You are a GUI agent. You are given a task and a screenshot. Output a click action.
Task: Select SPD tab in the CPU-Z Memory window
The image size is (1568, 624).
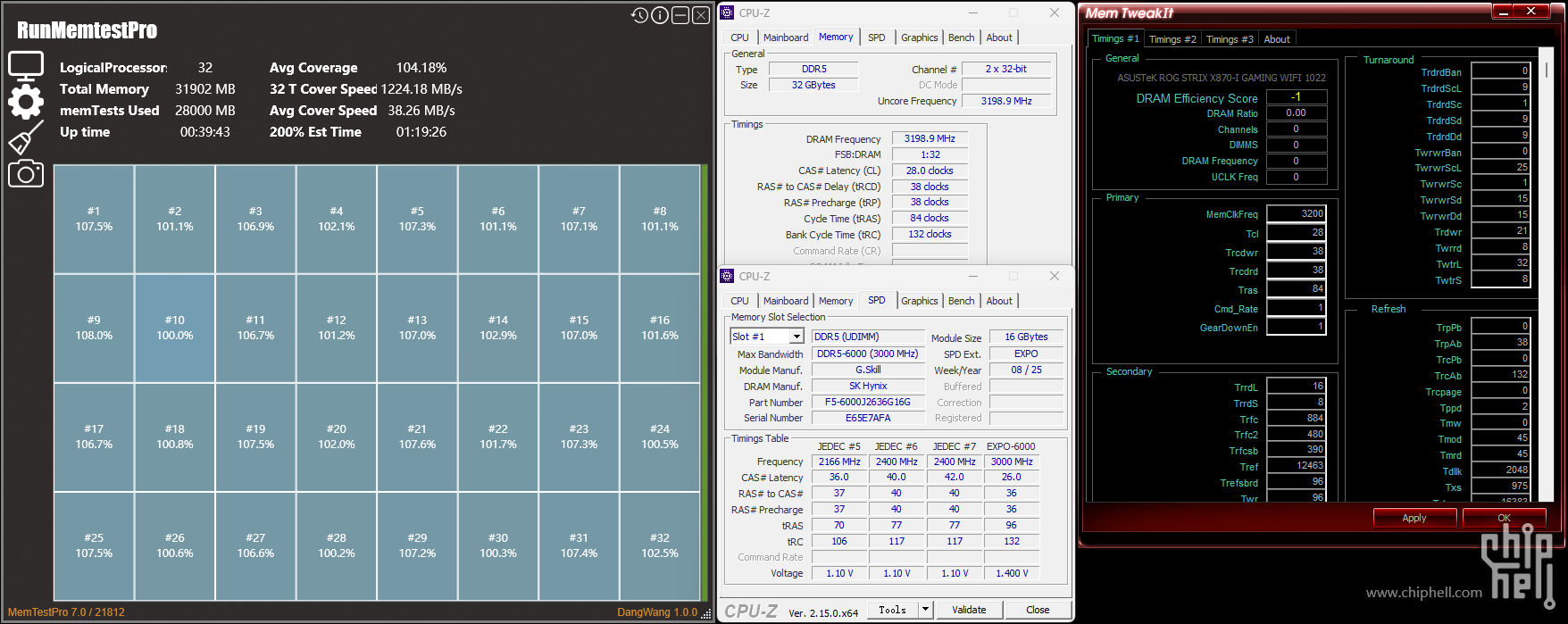[x=877, y=37]
